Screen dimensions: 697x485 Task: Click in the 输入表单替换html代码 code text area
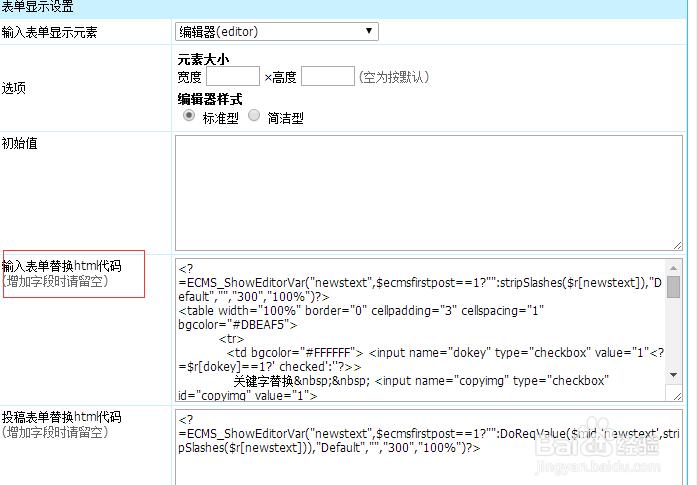[420, 330]
